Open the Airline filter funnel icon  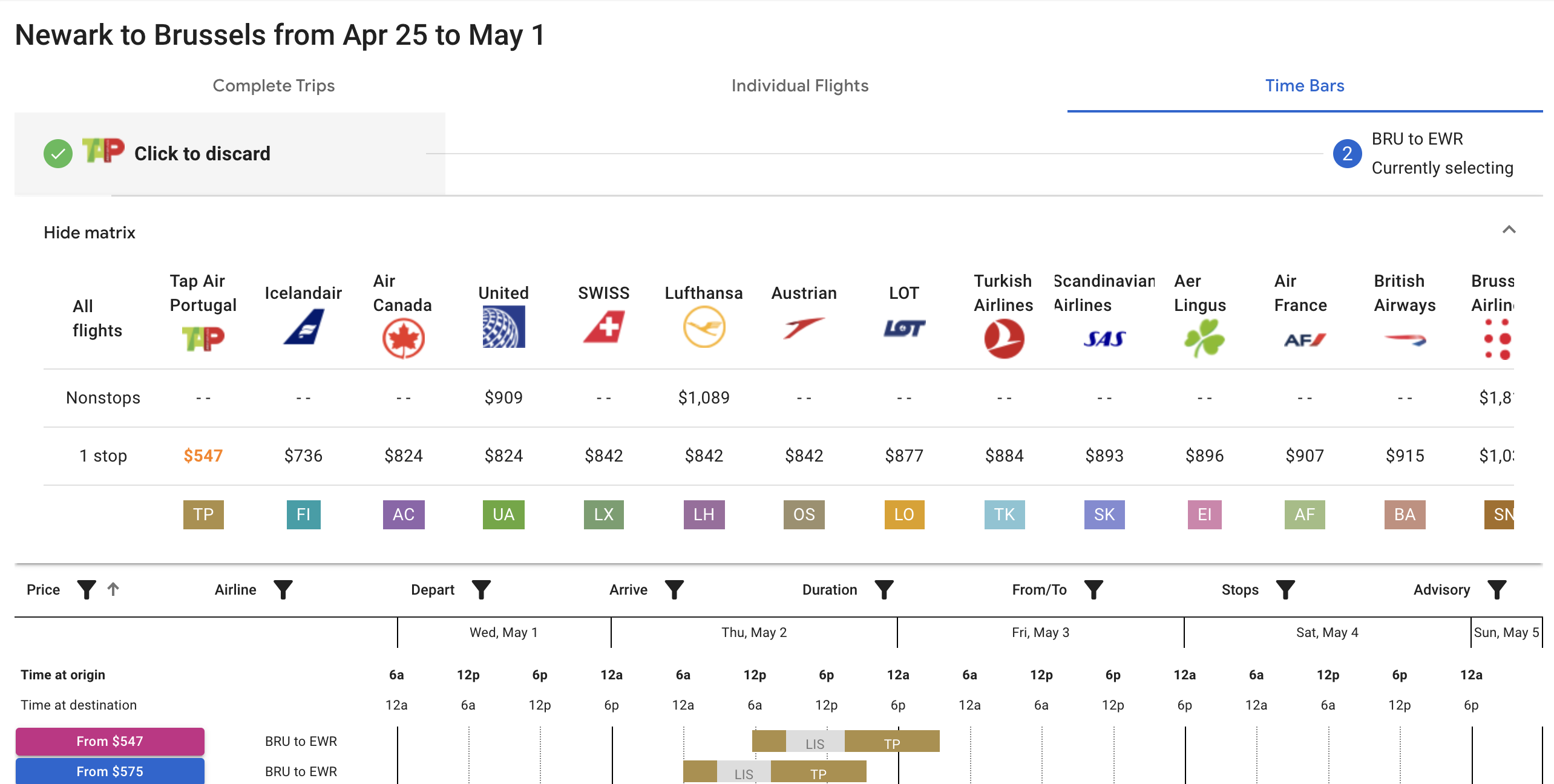283,589
